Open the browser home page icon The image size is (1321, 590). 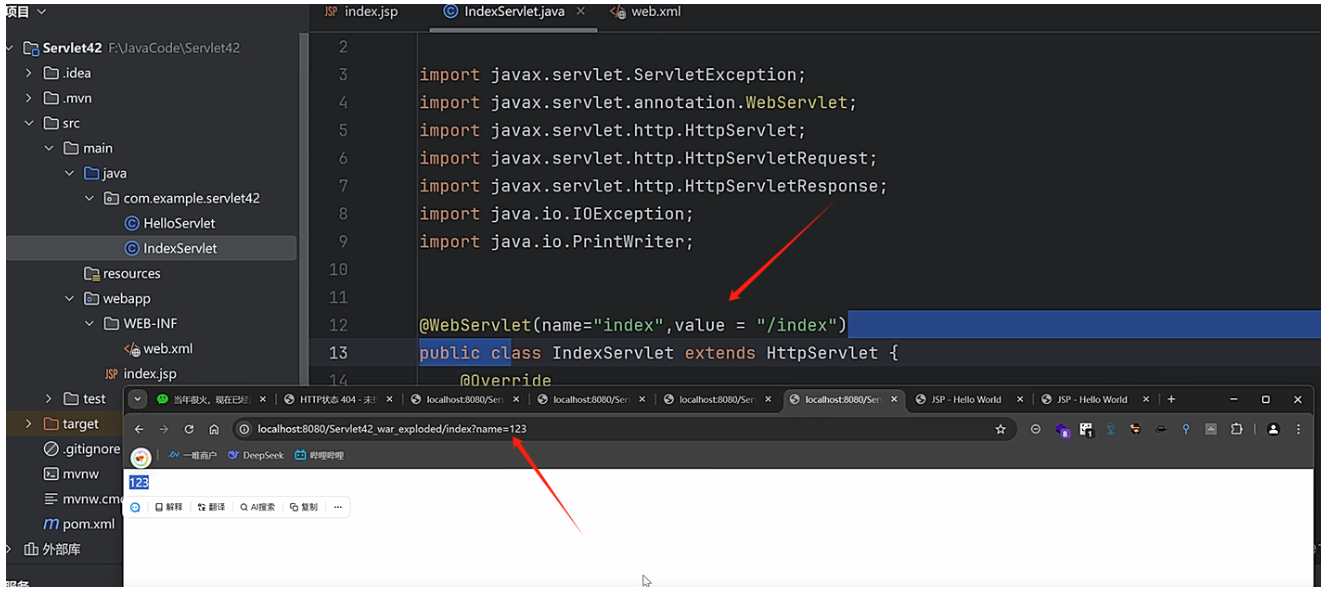[x=214, y=429]
